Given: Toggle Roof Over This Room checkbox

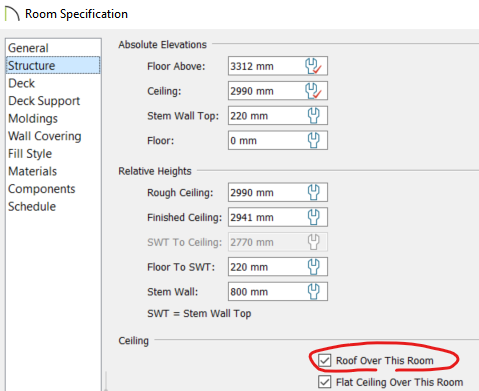Looking at the screenshot, I should (x=324, y=360).
